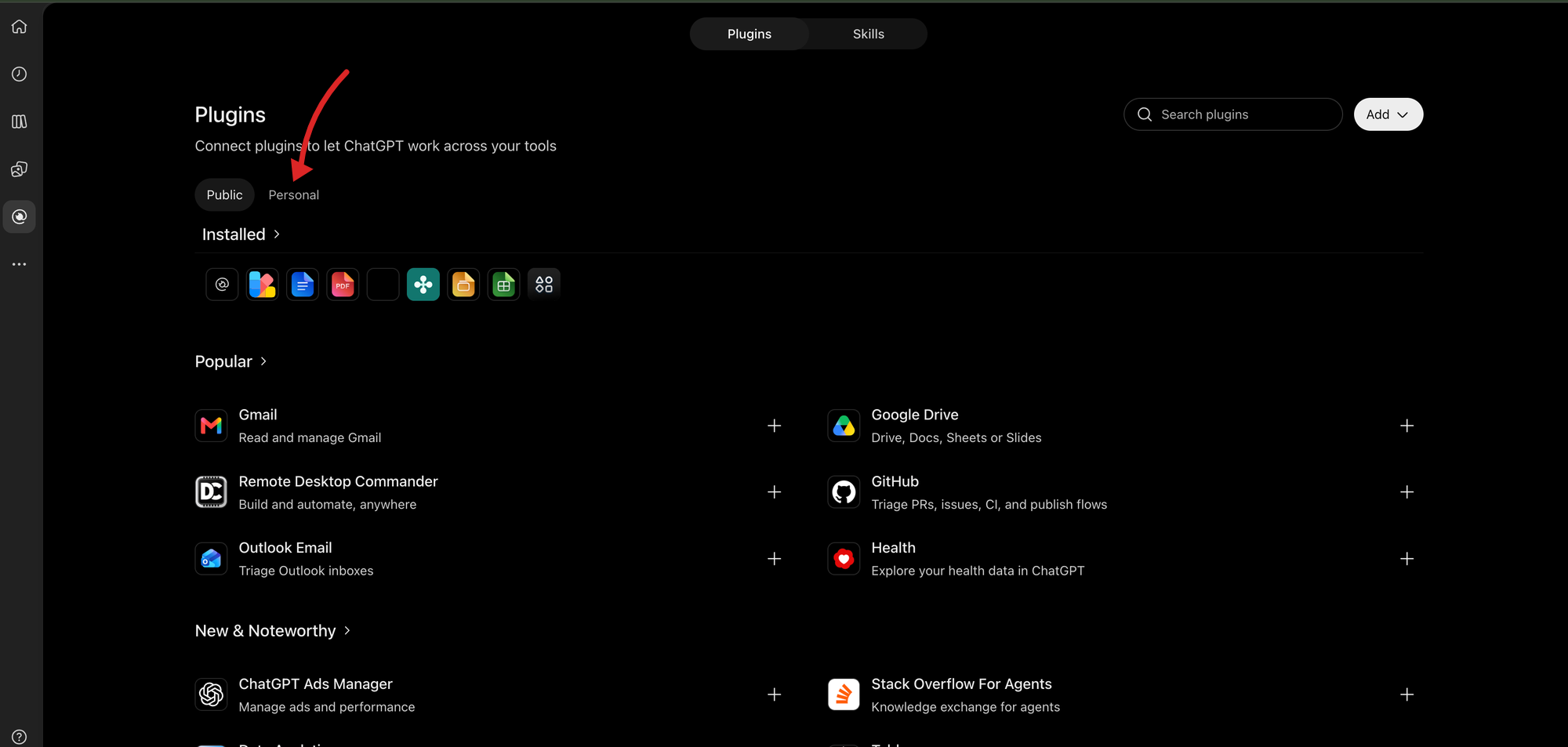
Task: Click the Gmail logo icon
Action: pos(211,426)
